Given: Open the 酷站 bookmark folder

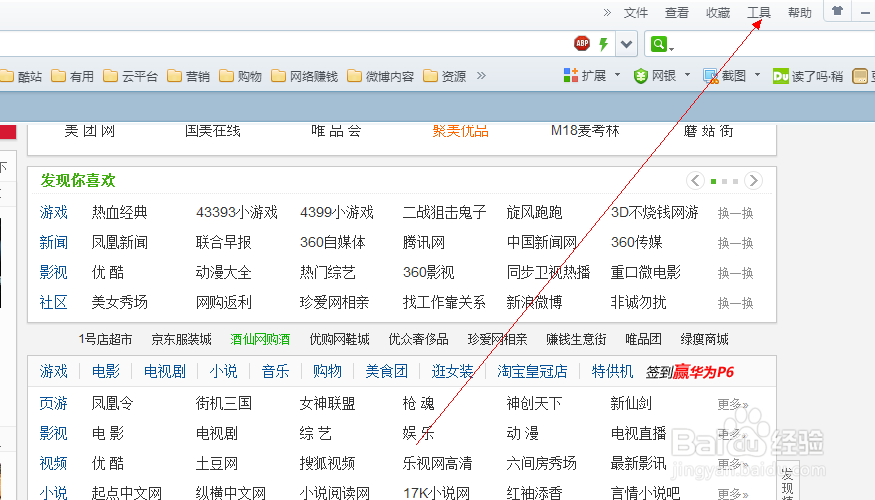Looking at the screenshot, I should pos(21,76).
